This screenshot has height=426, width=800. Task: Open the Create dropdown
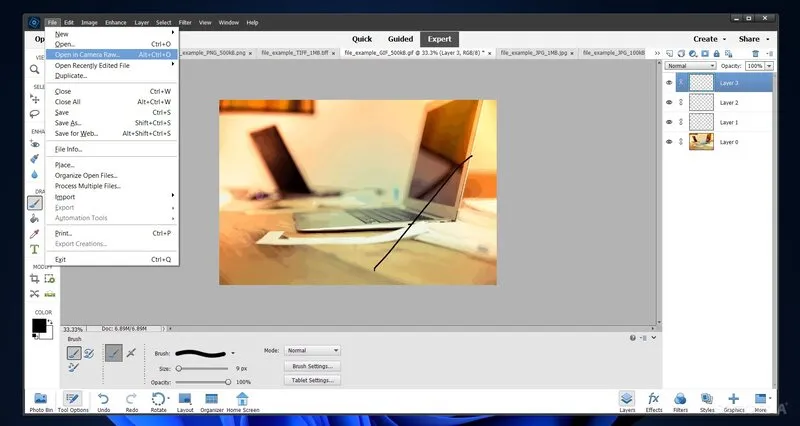[709, 39]
